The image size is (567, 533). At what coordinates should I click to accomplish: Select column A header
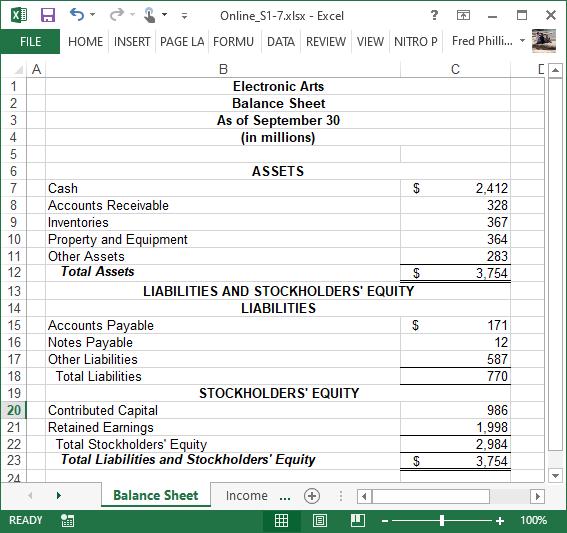[36, 69]
